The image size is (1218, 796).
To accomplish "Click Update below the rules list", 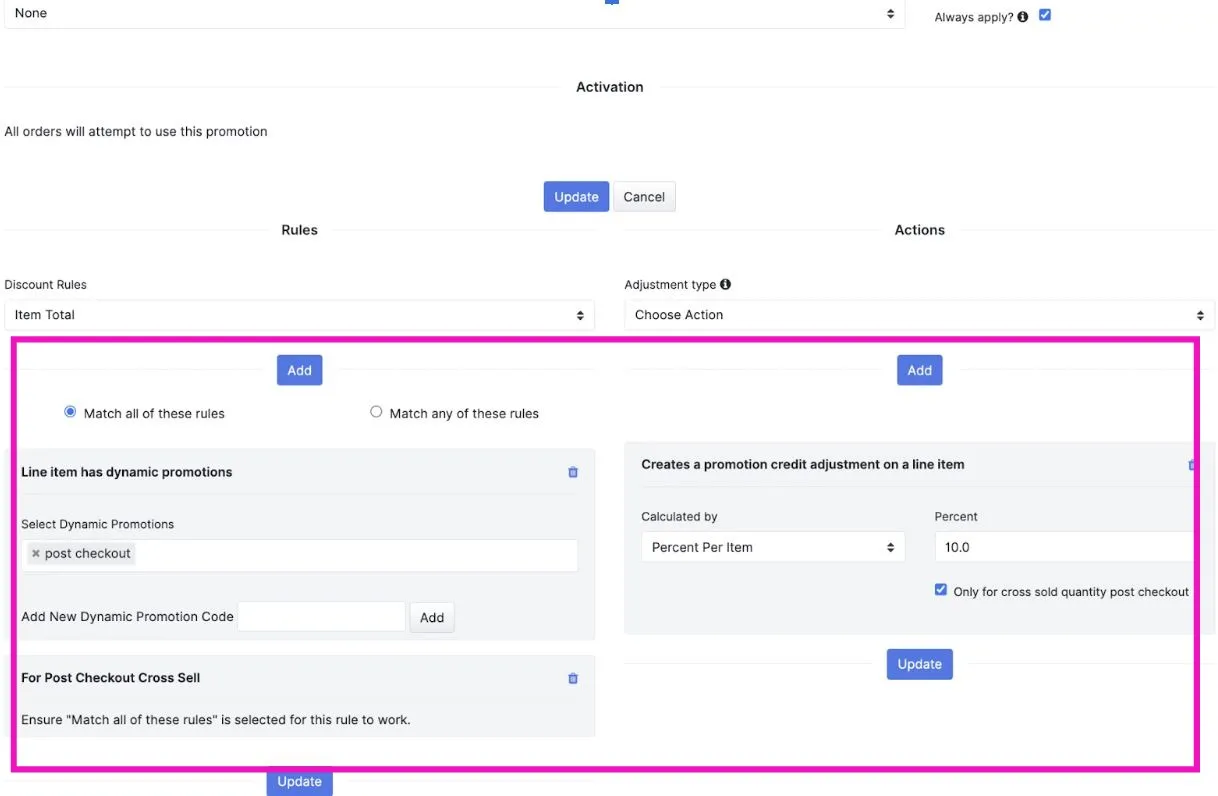I will [x=300, y=782].
